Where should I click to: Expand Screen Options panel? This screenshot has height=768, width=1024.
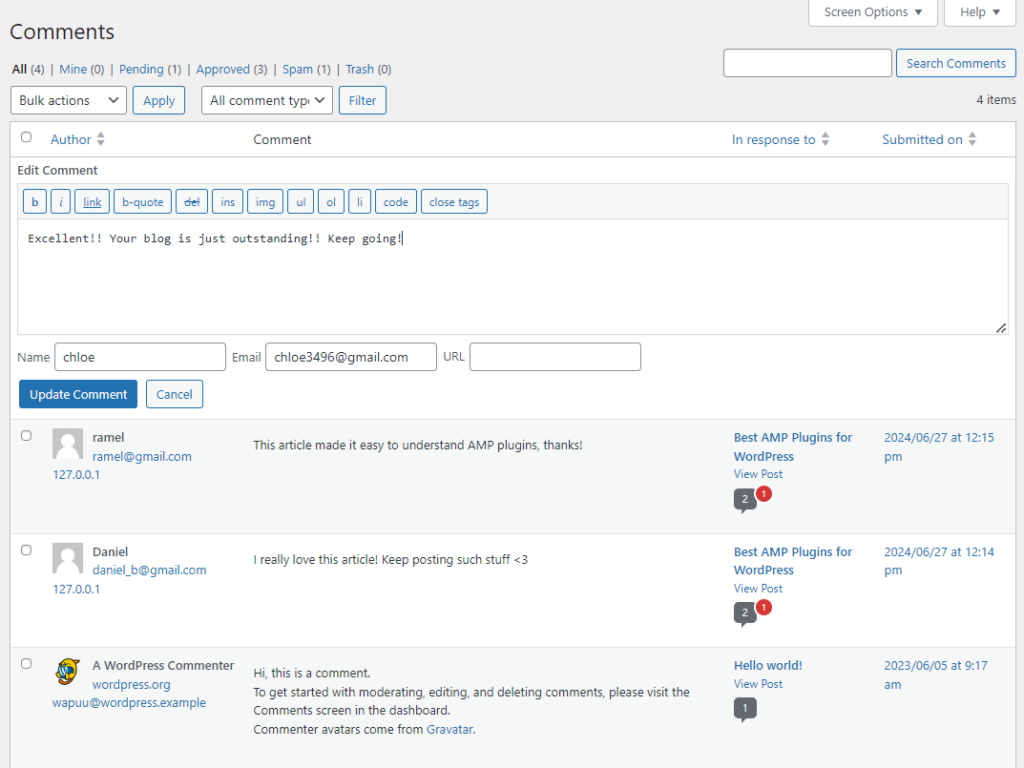[872, 12]
